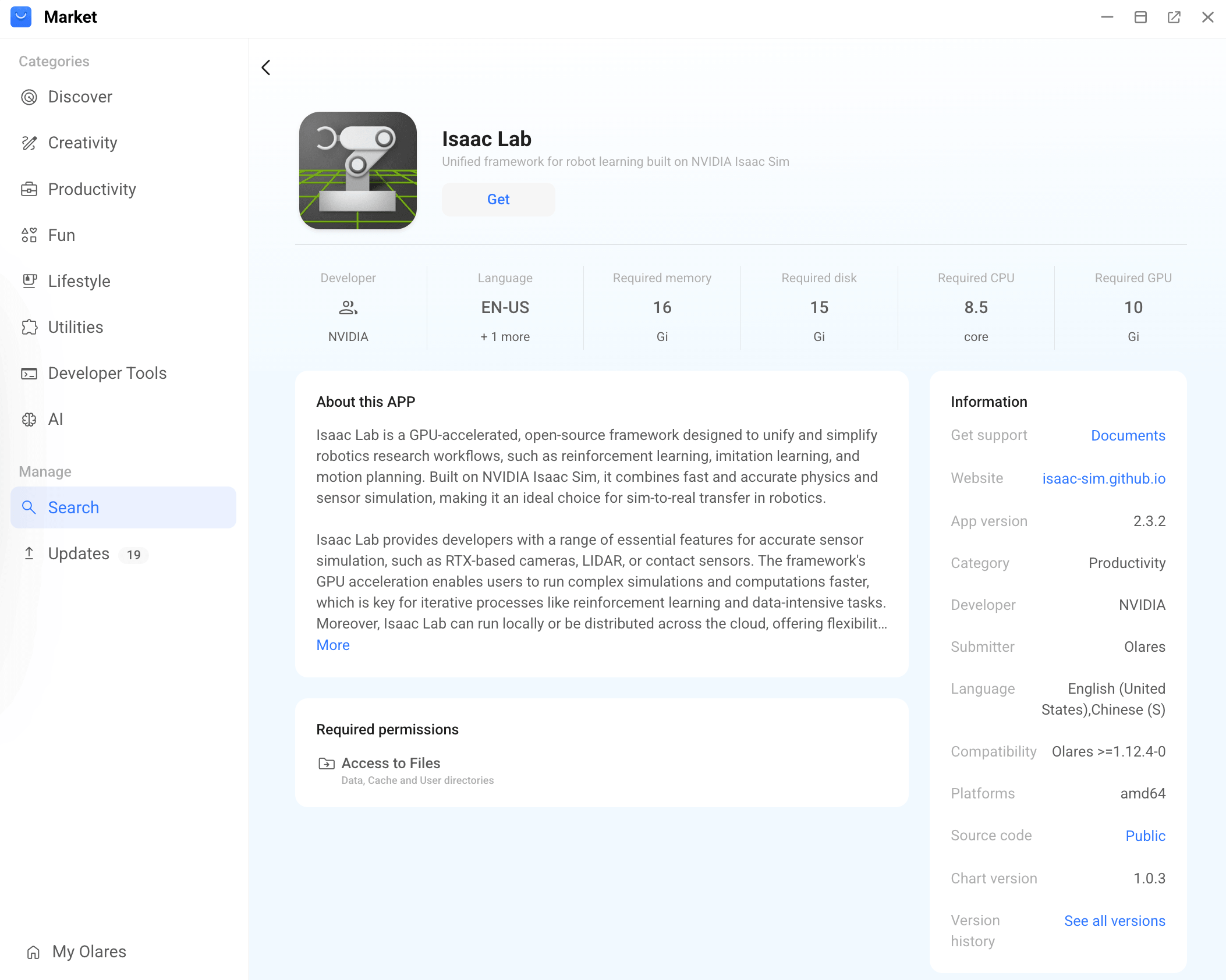Image resolution: width=1226 pixels, height=980 pixels.
Task: Open the Updates page
Action: (x=123, y=553)
